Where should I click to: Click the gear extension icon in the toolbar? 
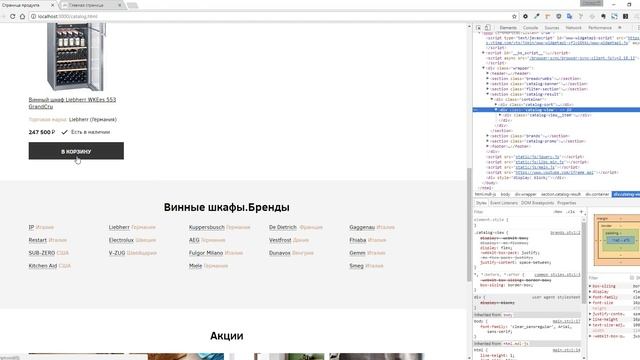click(x=525, y=16)
